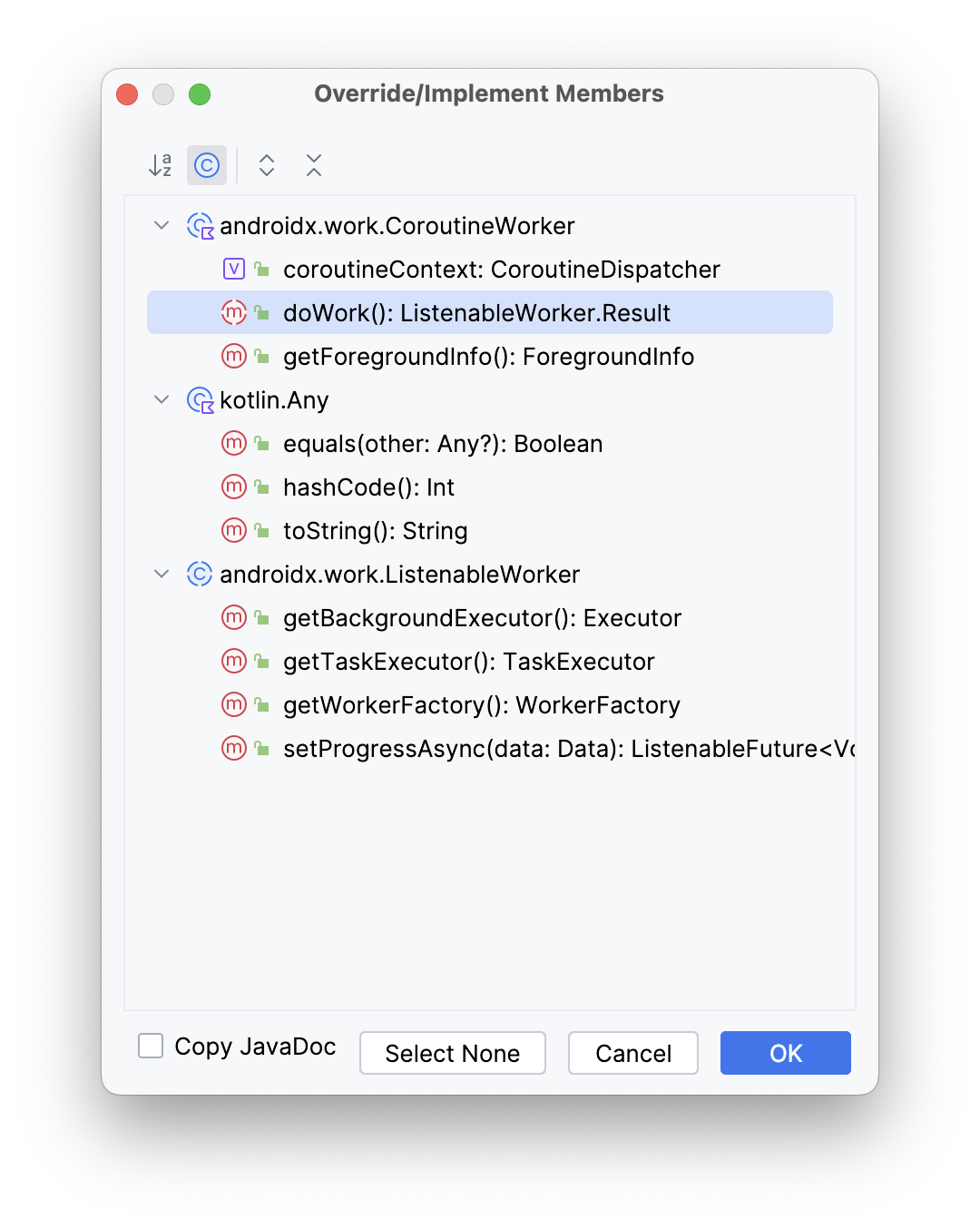Viewport: 980px width, 1229px height.
Task: Expand all tree nodes via toolbar icon
Action: [266, 164]
